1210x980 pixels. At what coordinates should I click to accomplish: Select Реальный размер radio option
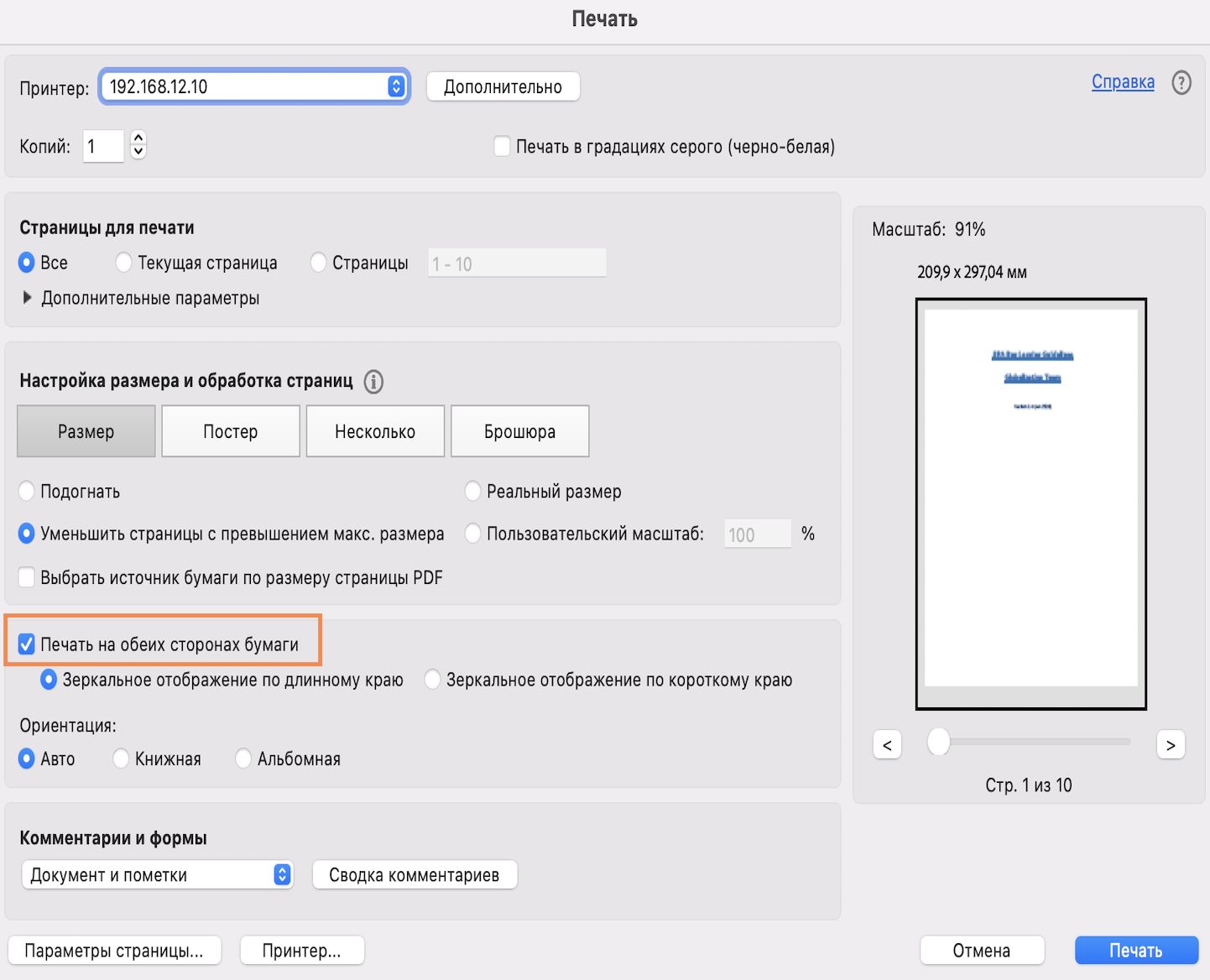click(x=473, y=491)
